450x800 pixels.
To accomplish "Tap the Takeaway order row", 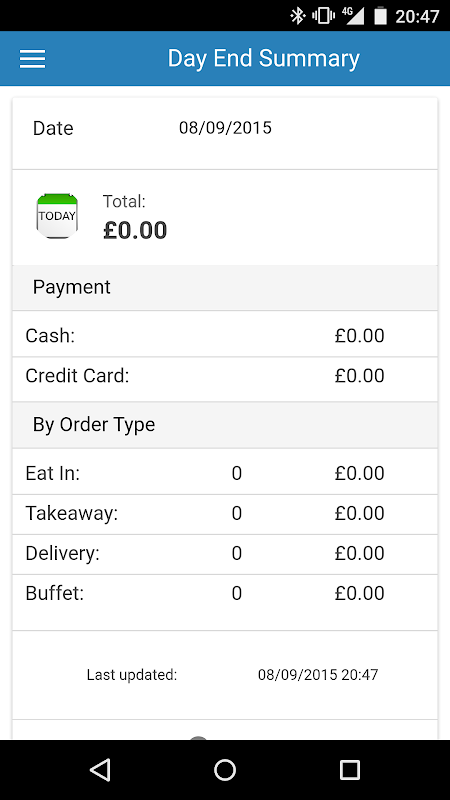I will (225, 513).
